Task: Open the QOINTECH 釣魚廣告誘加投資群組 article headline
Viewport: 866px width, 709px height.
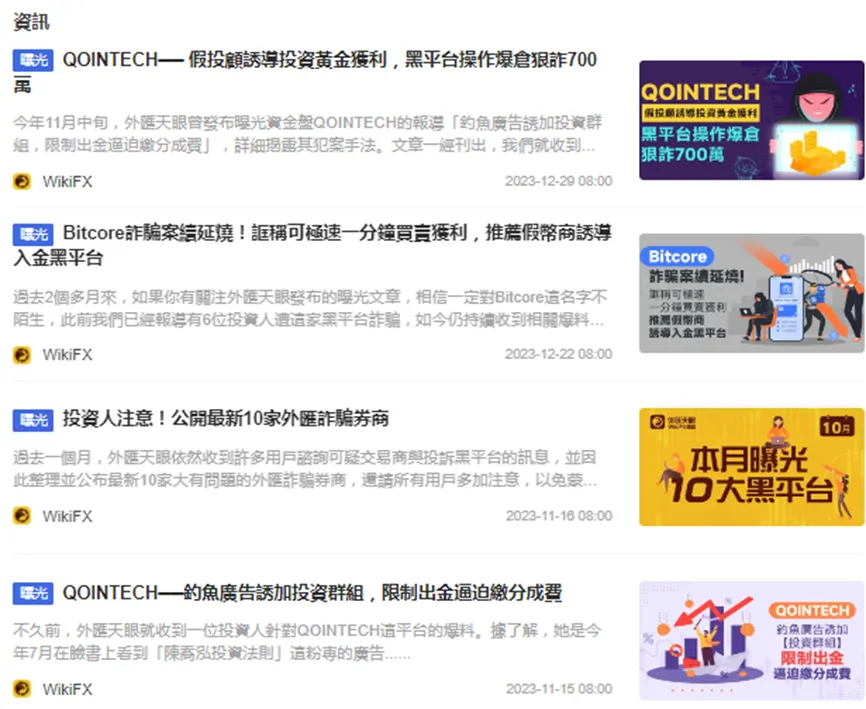Action: pyautogui.click(x=312, y=592)
